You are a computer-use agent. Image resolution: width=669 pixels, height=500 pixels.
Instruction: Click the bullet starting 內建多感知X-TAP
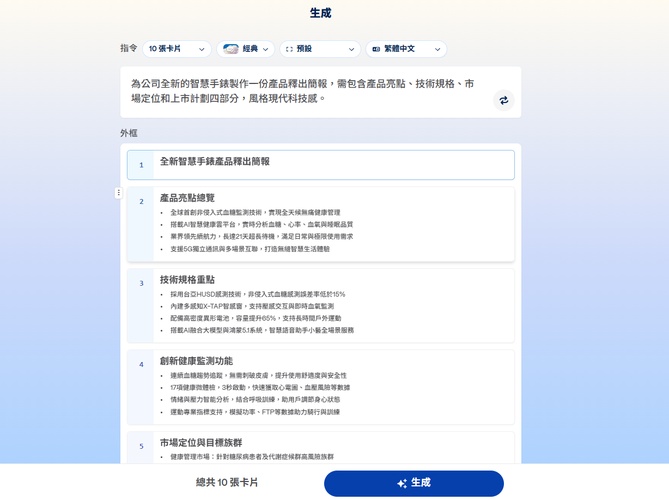(x=252, y=306)
